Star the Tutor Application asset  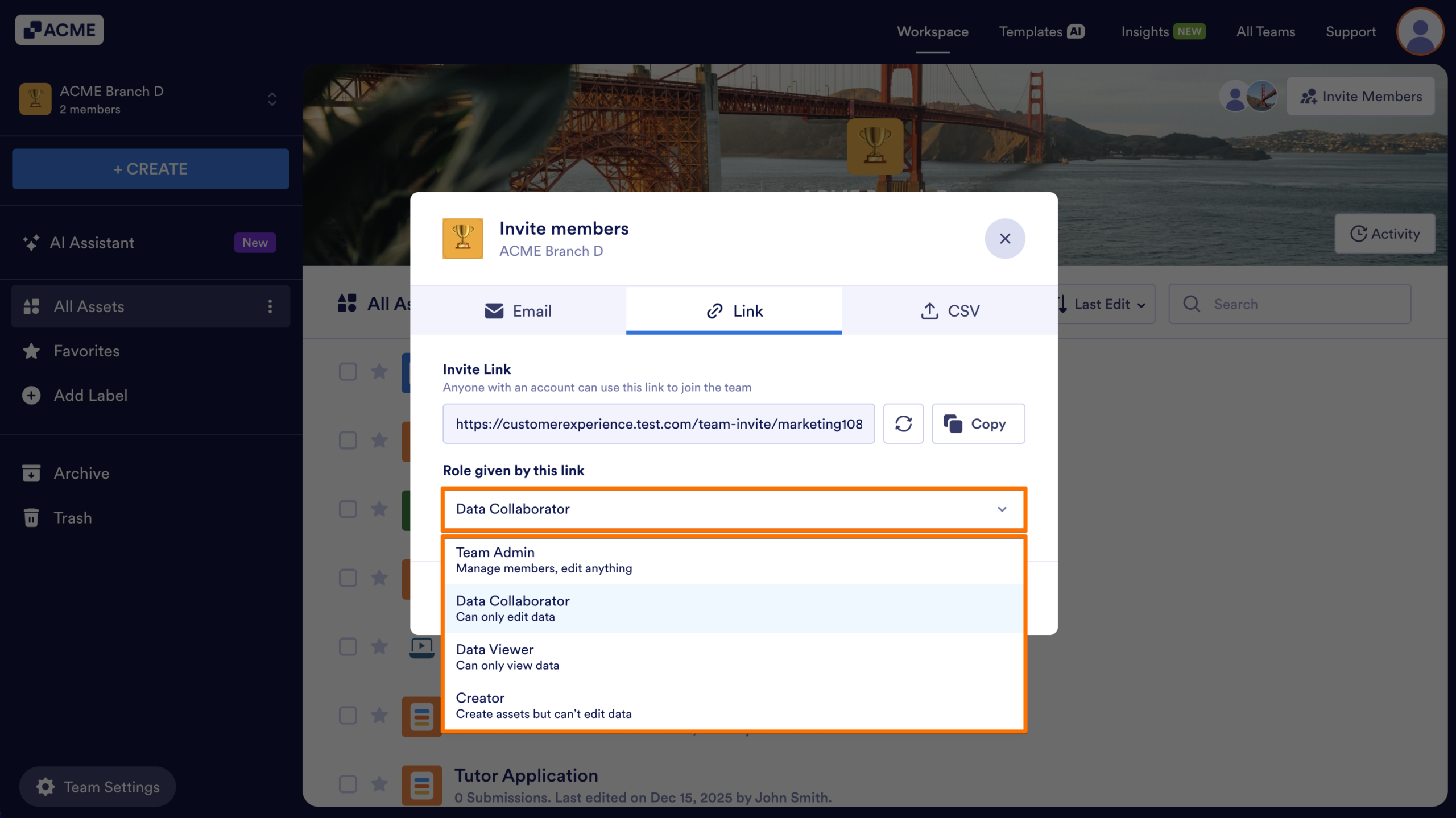[379, 784]
